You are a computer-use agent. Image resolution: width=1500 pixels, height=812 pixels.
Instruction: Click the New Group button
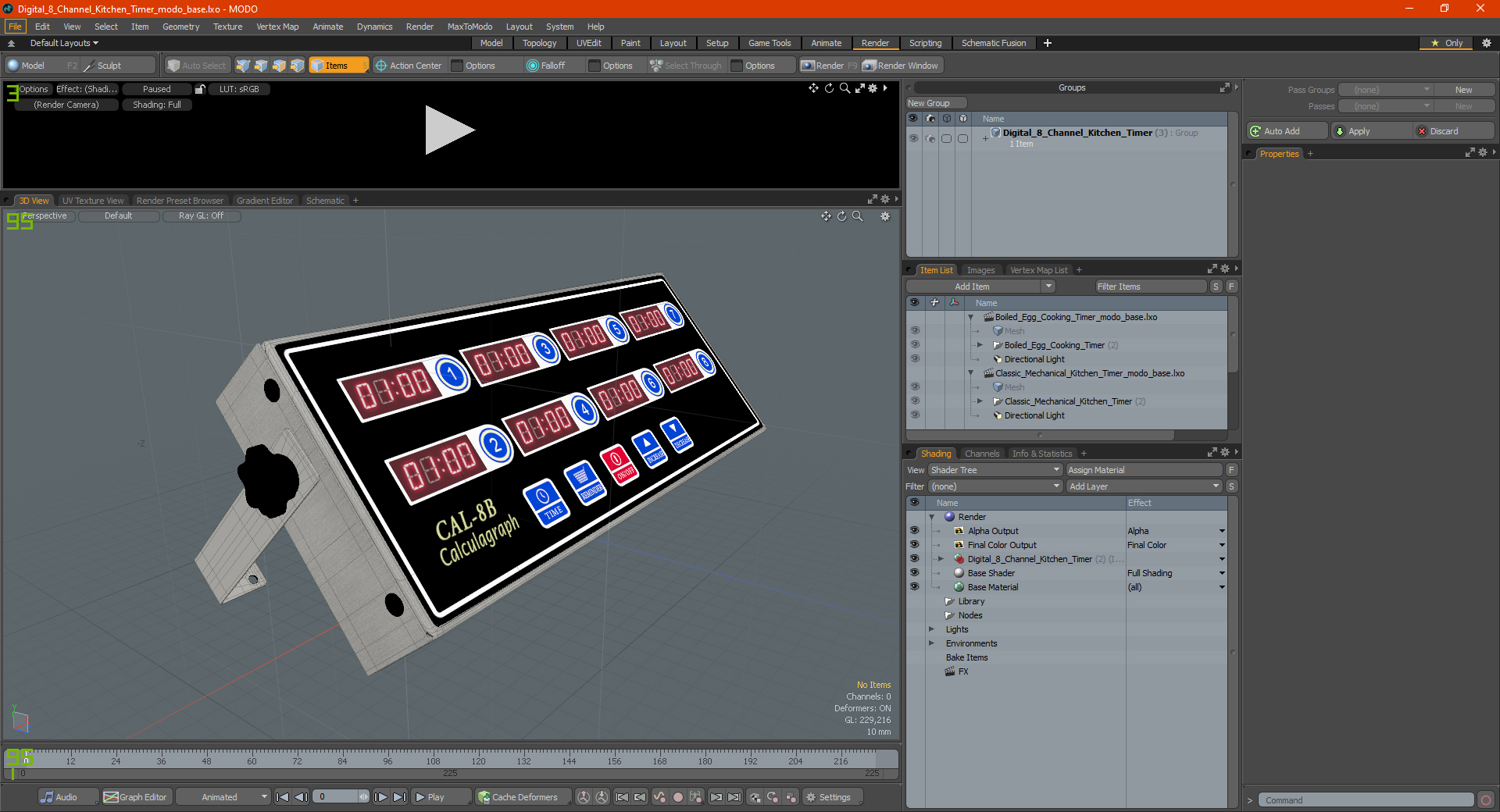point(936,103)
